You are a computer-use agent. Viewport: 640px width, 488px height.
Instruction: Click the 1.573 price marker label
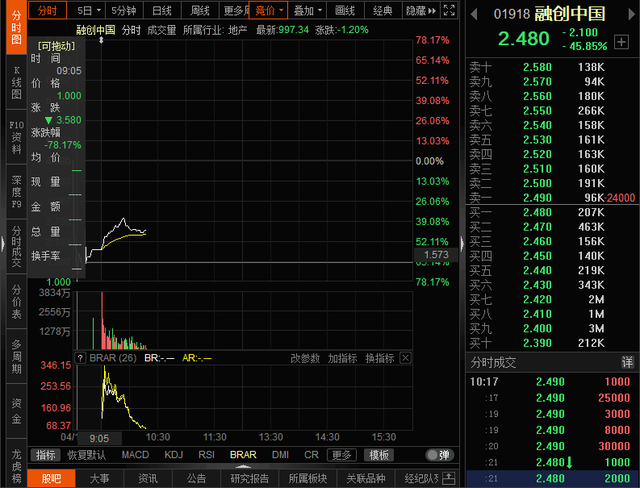(x=436, y=255)
